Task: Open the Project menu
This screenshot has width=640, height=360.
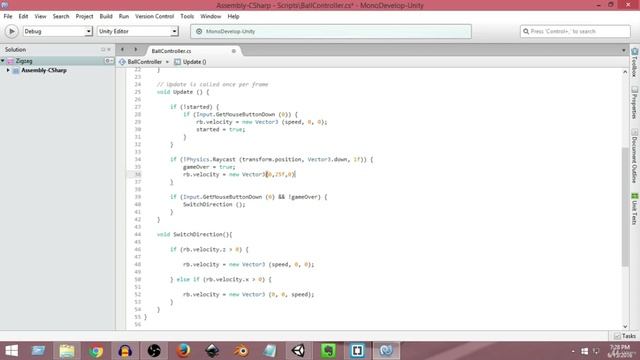Action: [x=84, y=16]
